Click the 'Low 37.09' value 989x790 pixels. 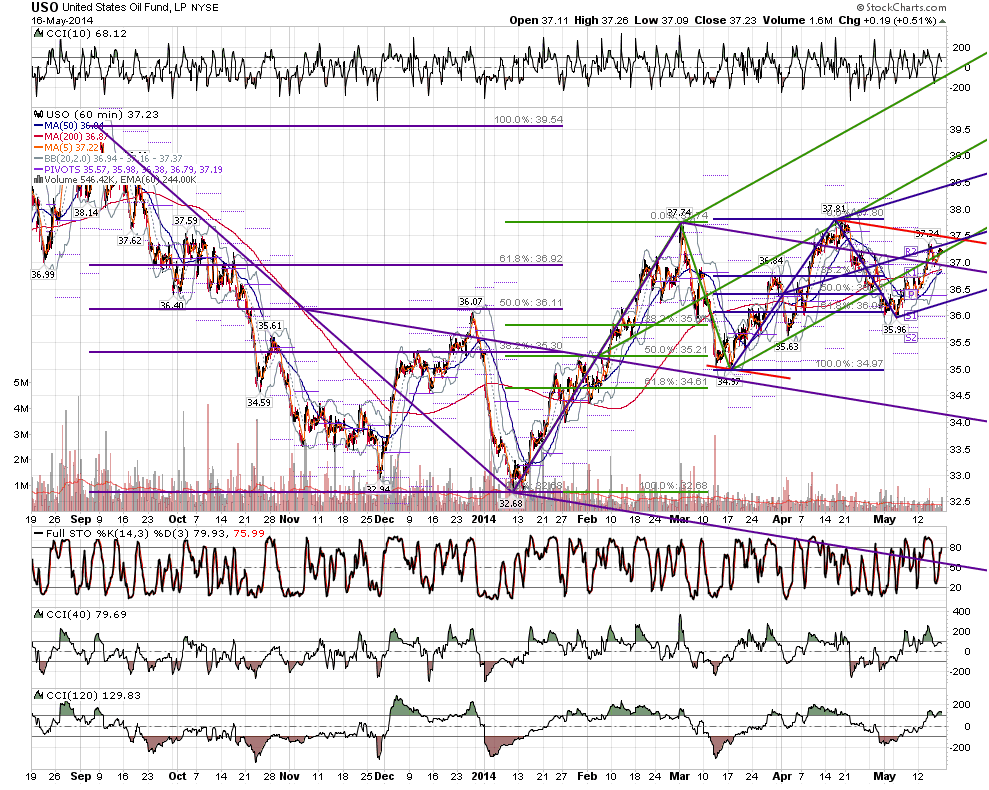(x=661, y=20)
